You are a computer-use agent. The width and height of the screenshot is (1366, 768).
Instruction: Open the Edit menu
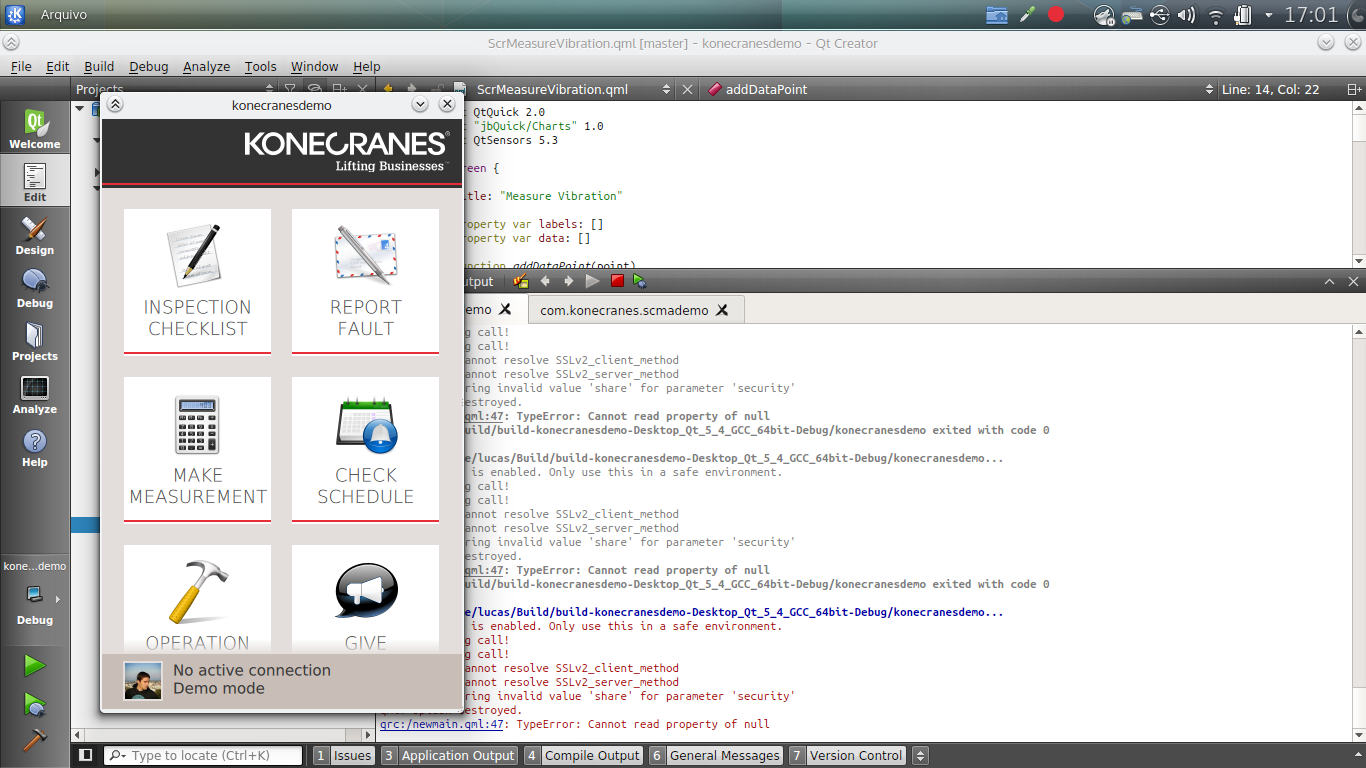pyautogui.click(x=58, y=66)
